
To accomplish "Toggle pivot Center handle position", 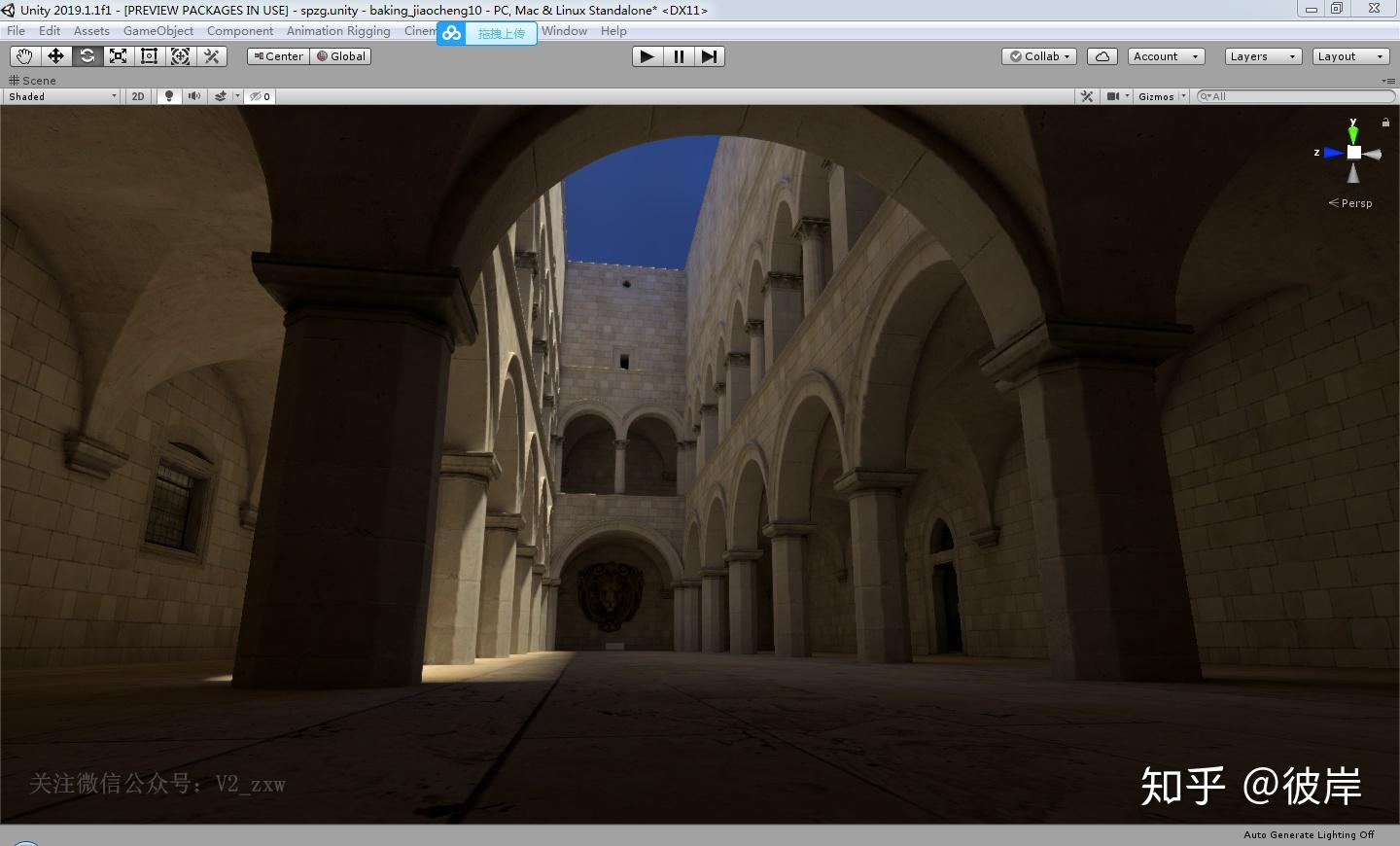I will (278, 56).
